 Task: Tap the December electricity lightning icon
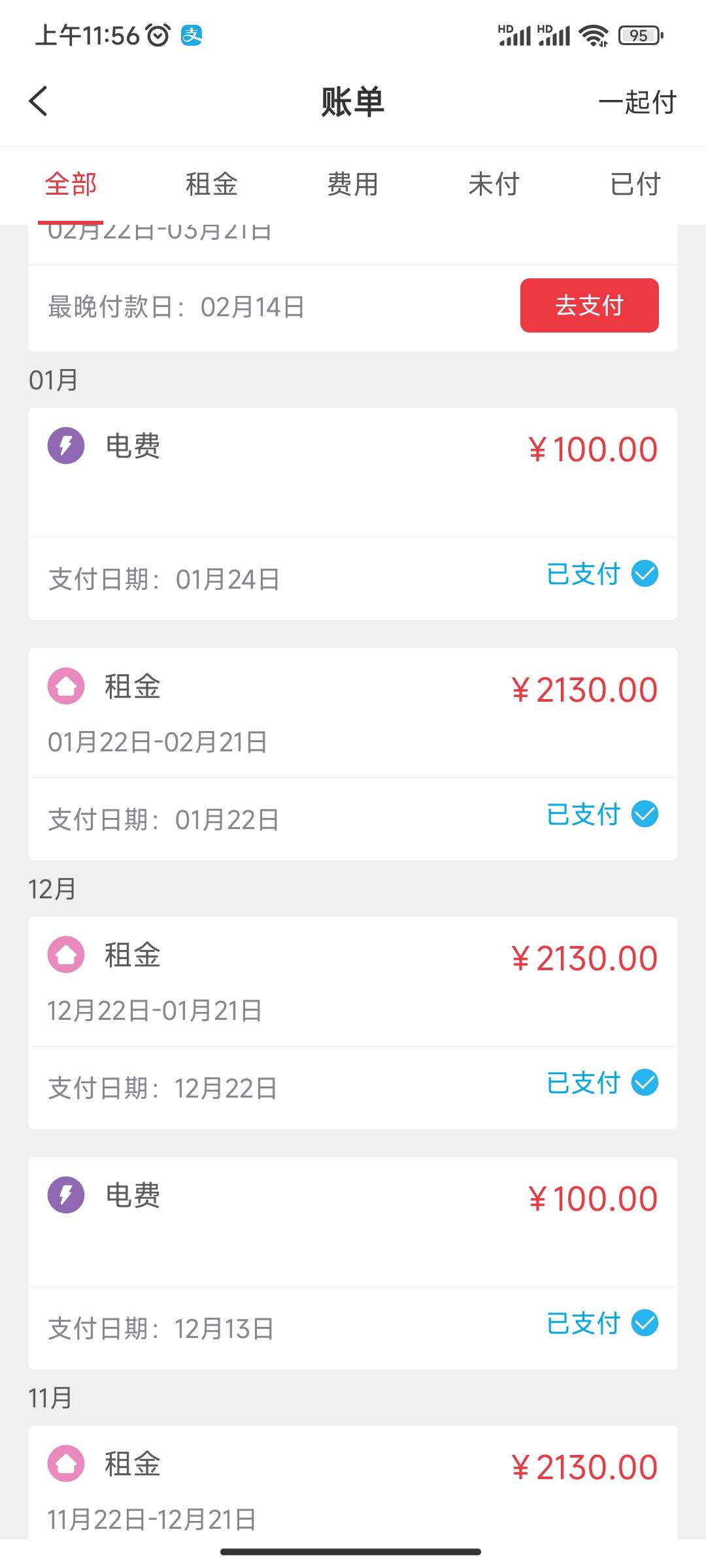coord(66,1195)
